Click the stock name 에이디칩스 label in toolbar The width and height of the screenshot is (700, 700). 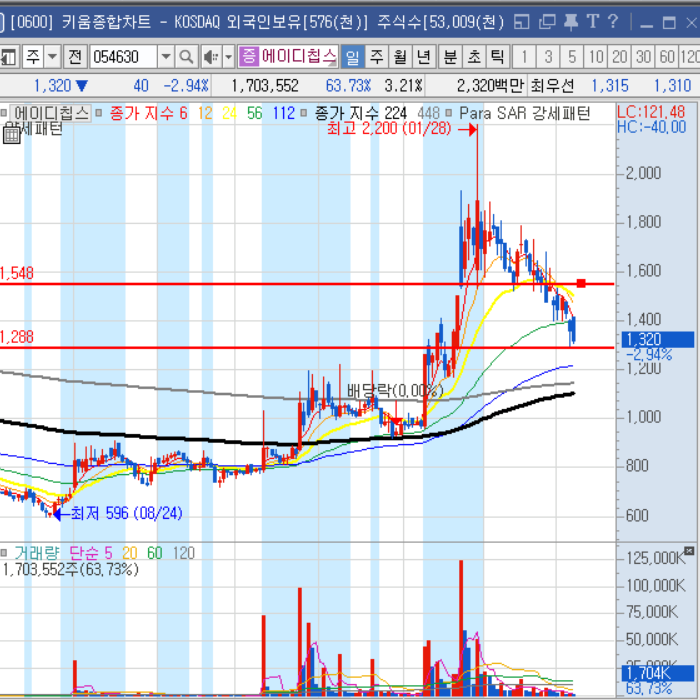pos(299,56)
